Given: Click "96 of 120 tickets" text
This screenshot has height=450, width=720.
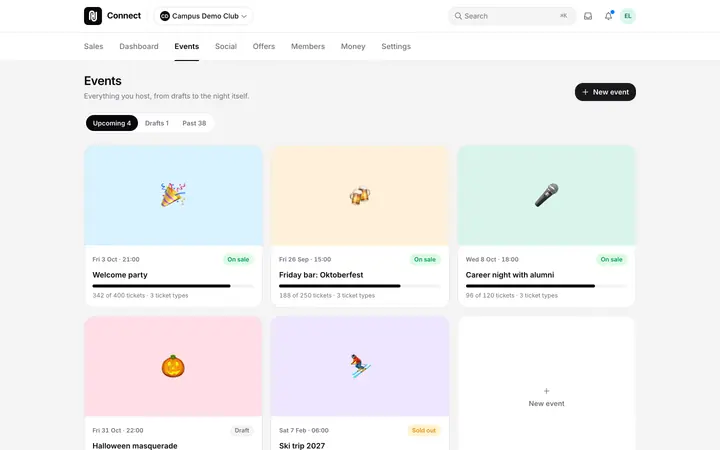Looking at the screenshot, I should pos(490,296).
